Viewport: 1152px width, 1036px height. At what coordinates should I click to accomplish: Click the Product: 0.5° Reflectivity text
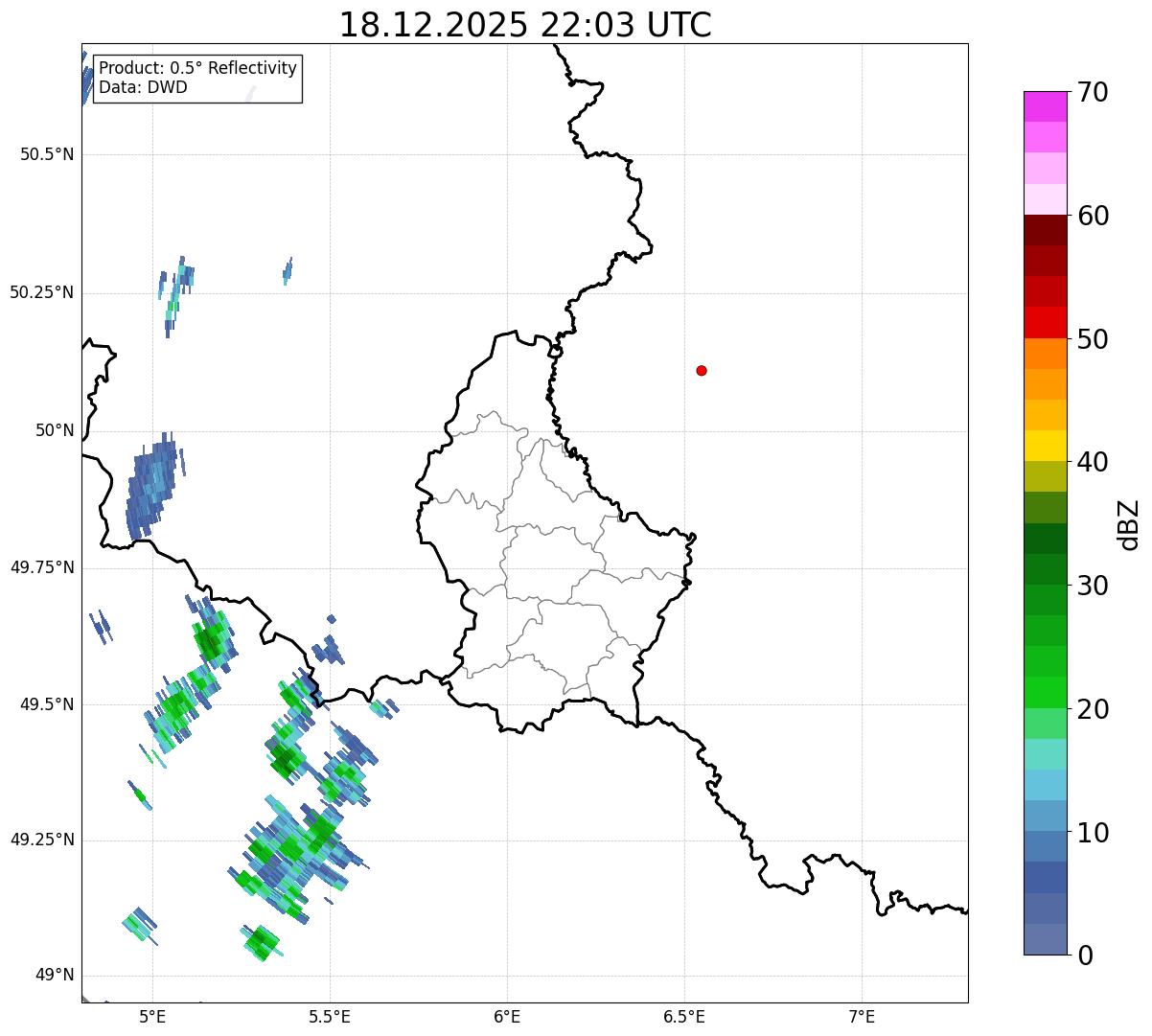pyautogui.click(x=197, y=69)
